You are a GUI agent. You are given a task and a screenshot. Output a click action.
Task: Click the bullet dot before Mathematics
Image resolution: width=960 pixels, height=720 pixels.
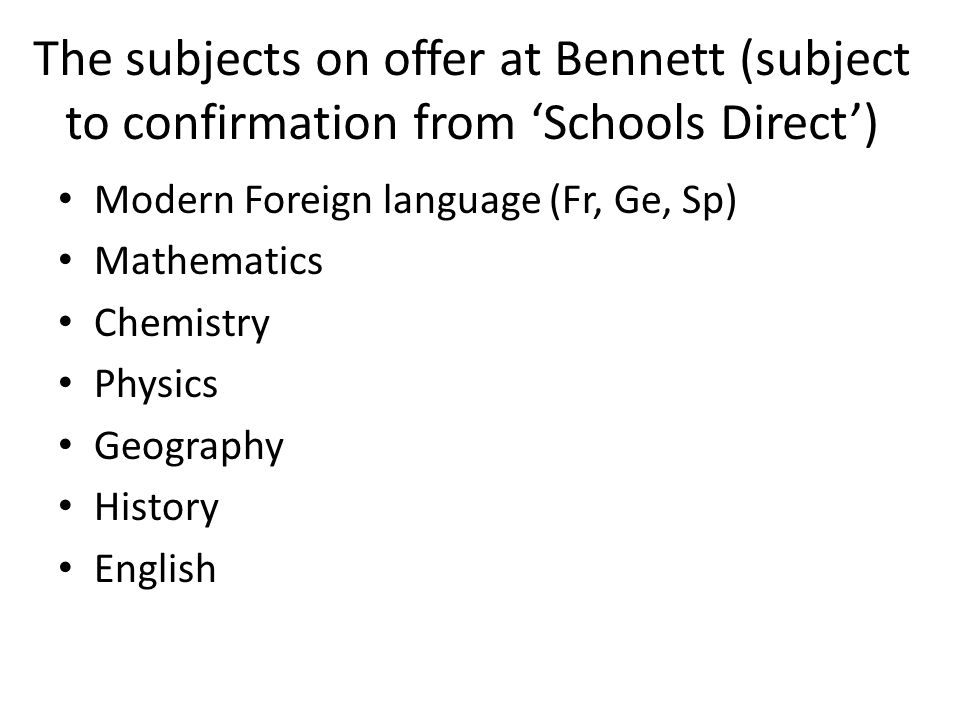[x=66, y=261]
